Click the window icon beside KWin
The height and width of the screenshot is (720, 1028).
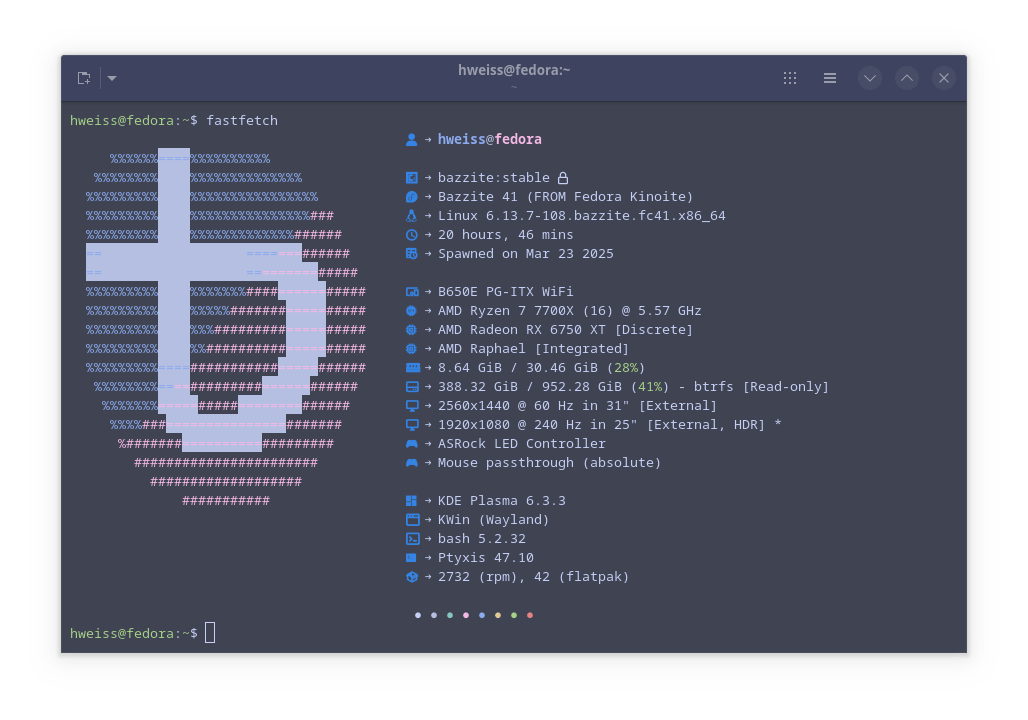412,520
